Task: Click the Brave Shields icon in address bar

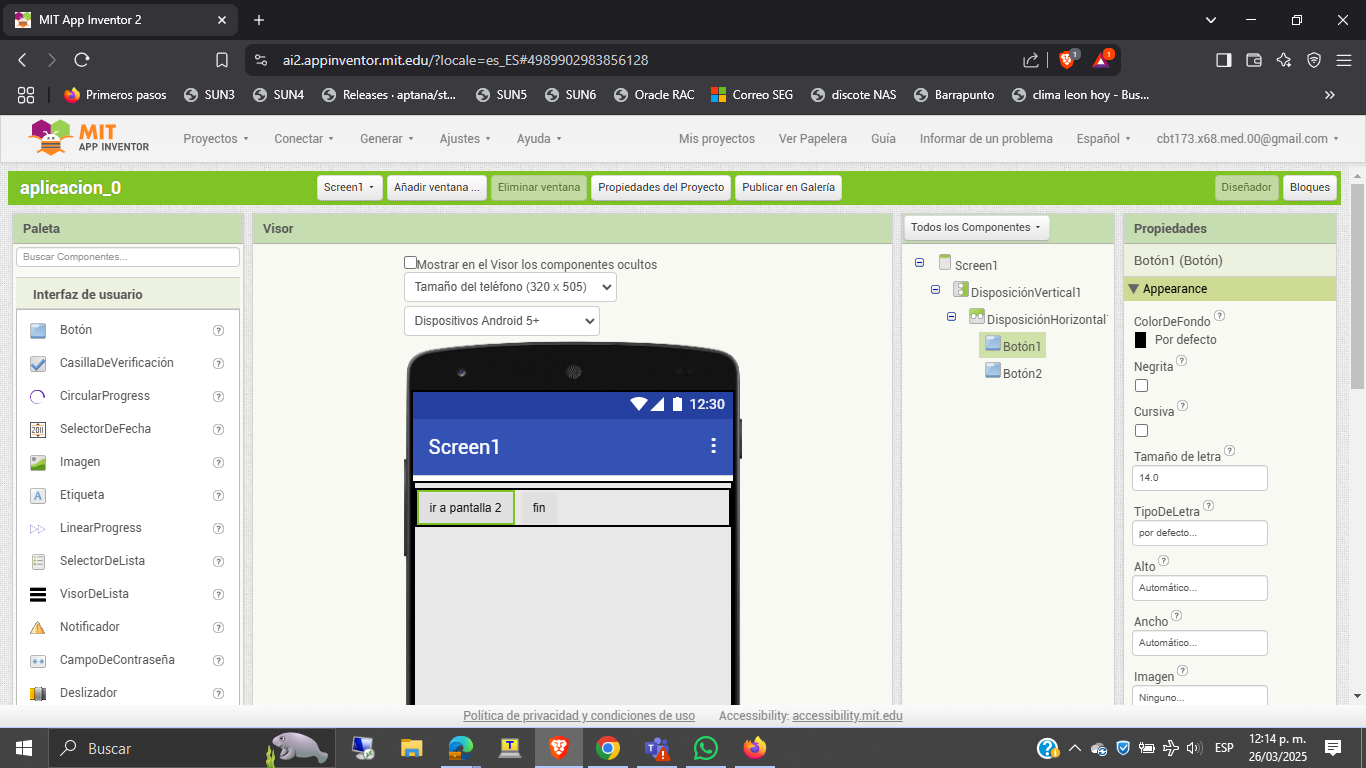Action: click(x=1067, y=60)
